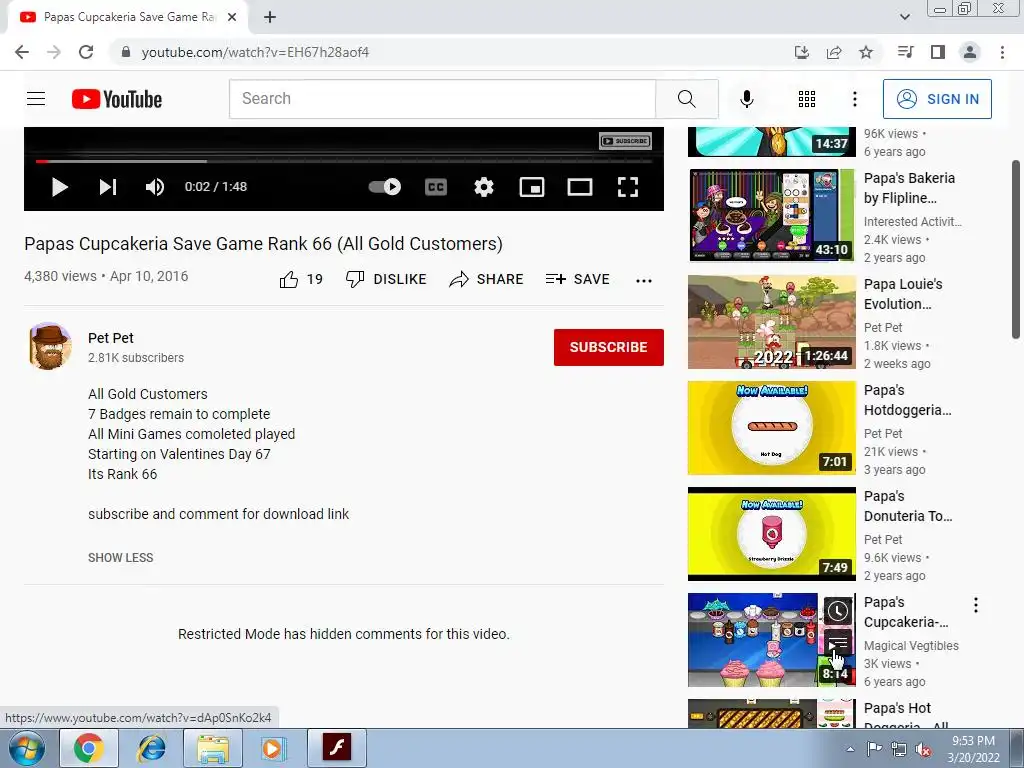Open the Windows Start menu
The width and height of the screenshot is (1024, 768).
[x=27, y=748]
